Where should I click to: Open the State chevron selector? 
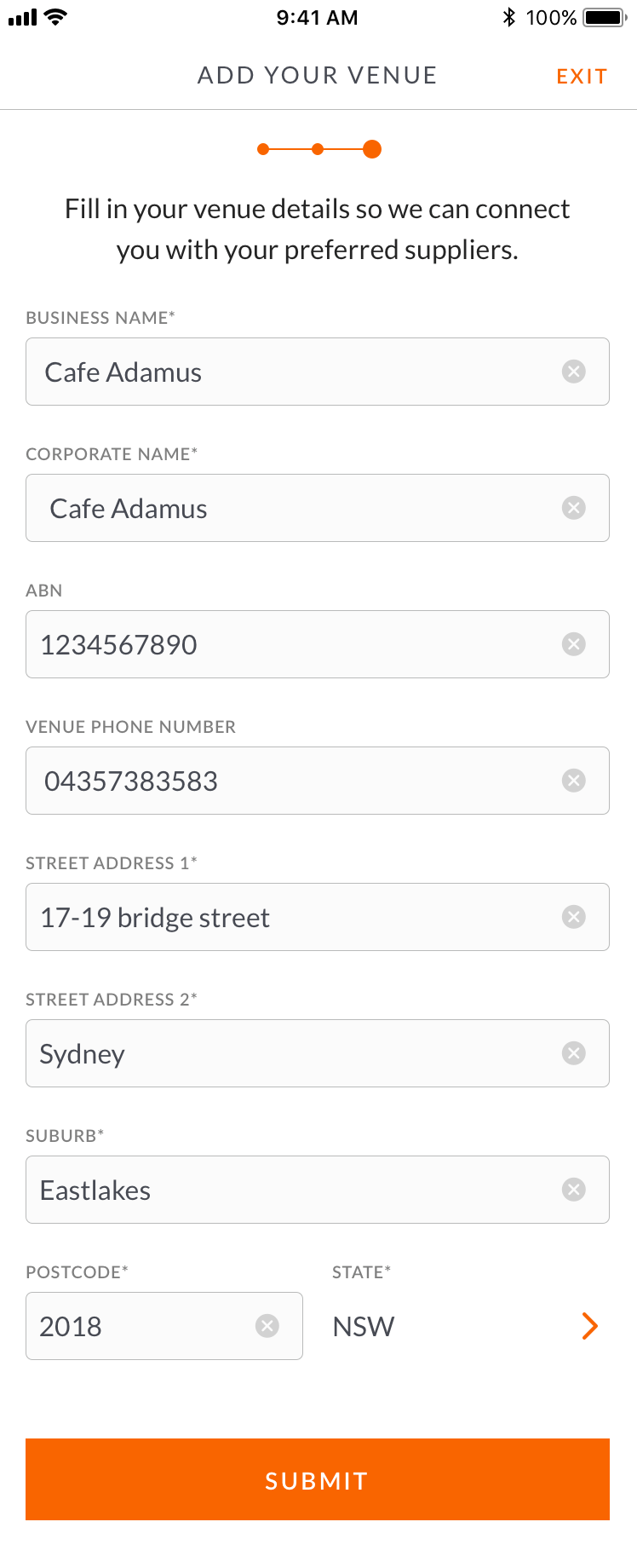(x=589, y=1326)
